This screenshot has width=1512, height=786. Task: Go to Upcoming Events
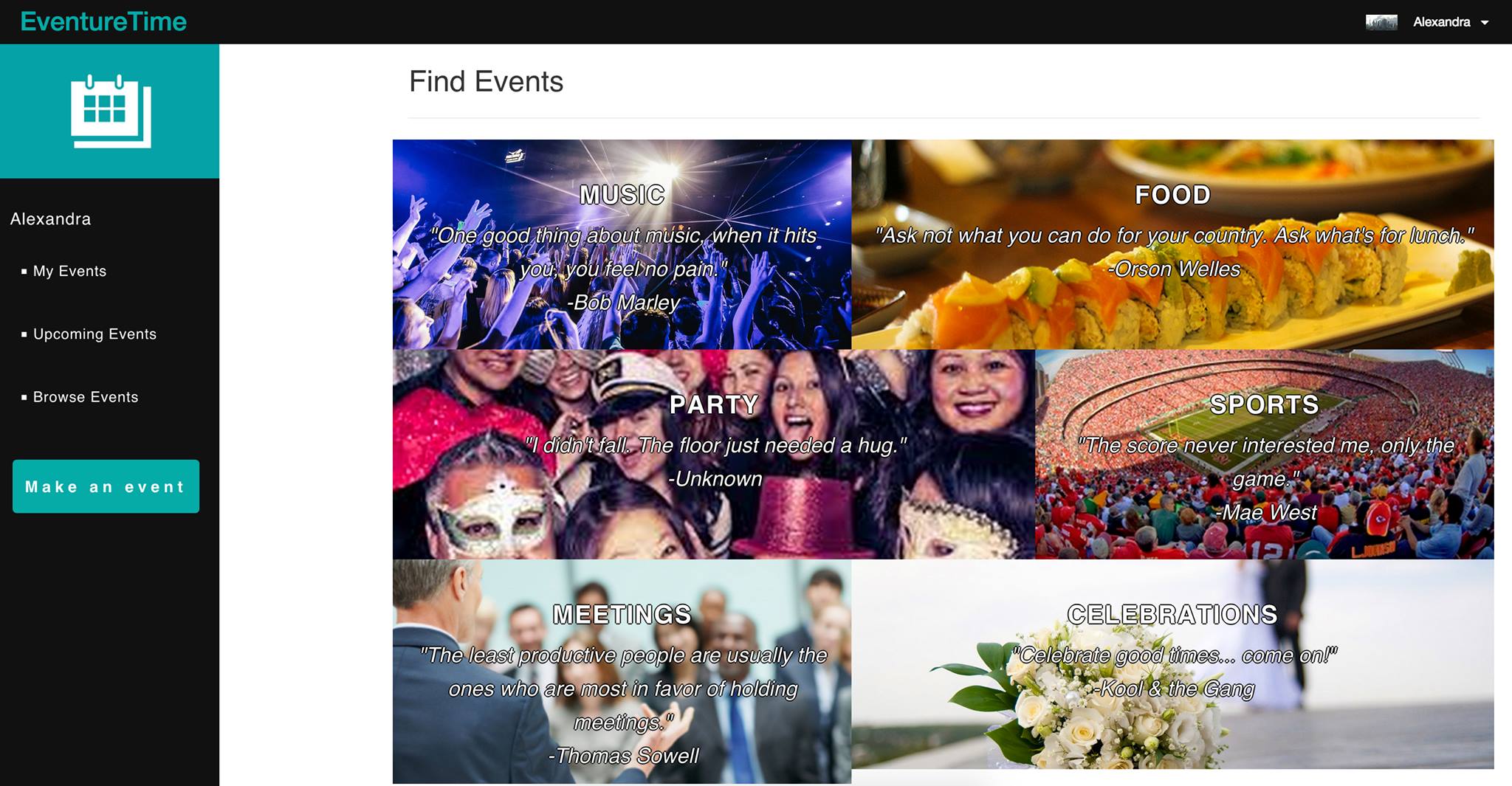pyautogui.click(x=94, y=334)
